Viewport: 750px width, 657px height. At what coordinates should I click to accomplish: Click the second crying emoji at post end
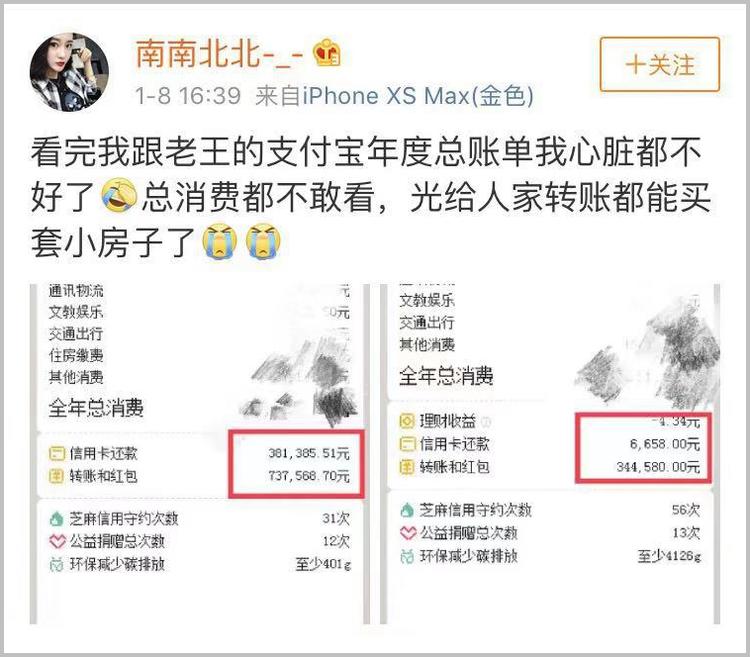pyautogui.click(x=263, y=241)
